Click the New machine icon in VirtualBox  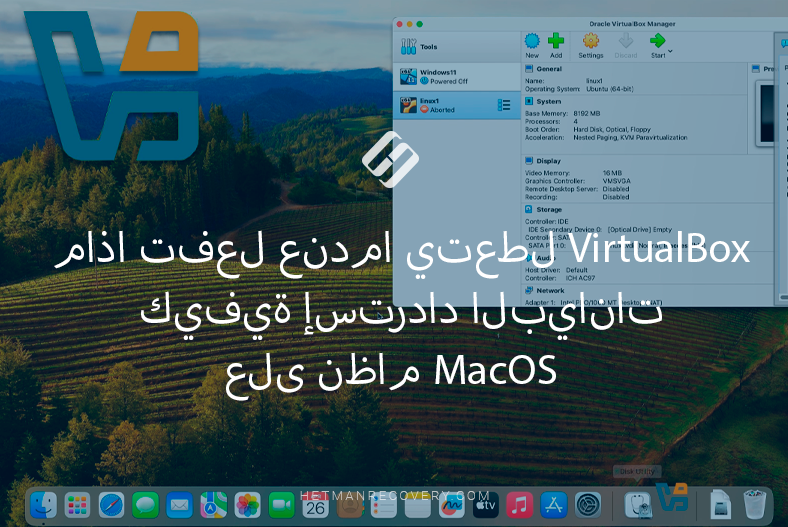pos(532,41)
